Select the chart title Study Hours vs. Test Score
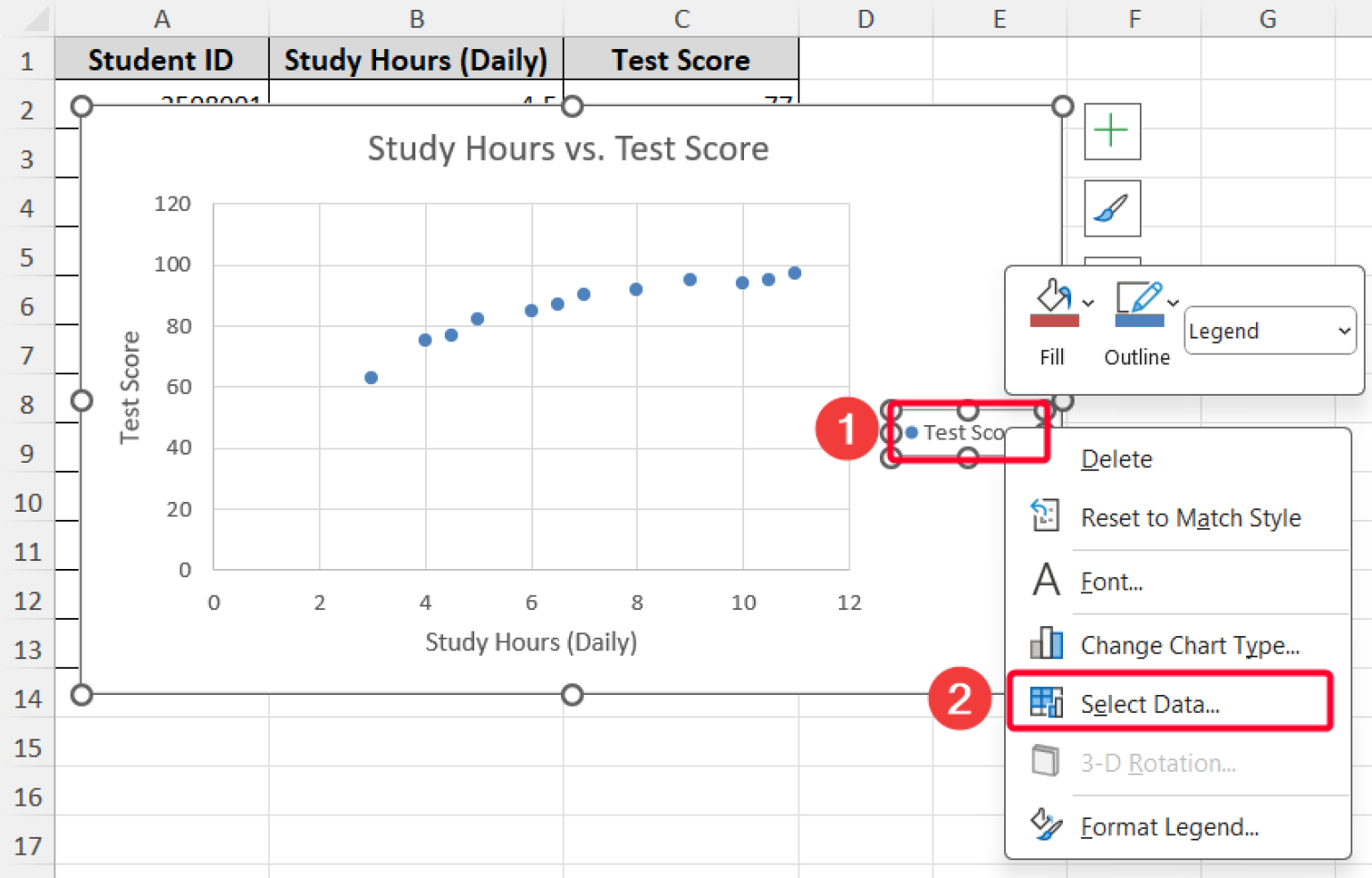 568,148
